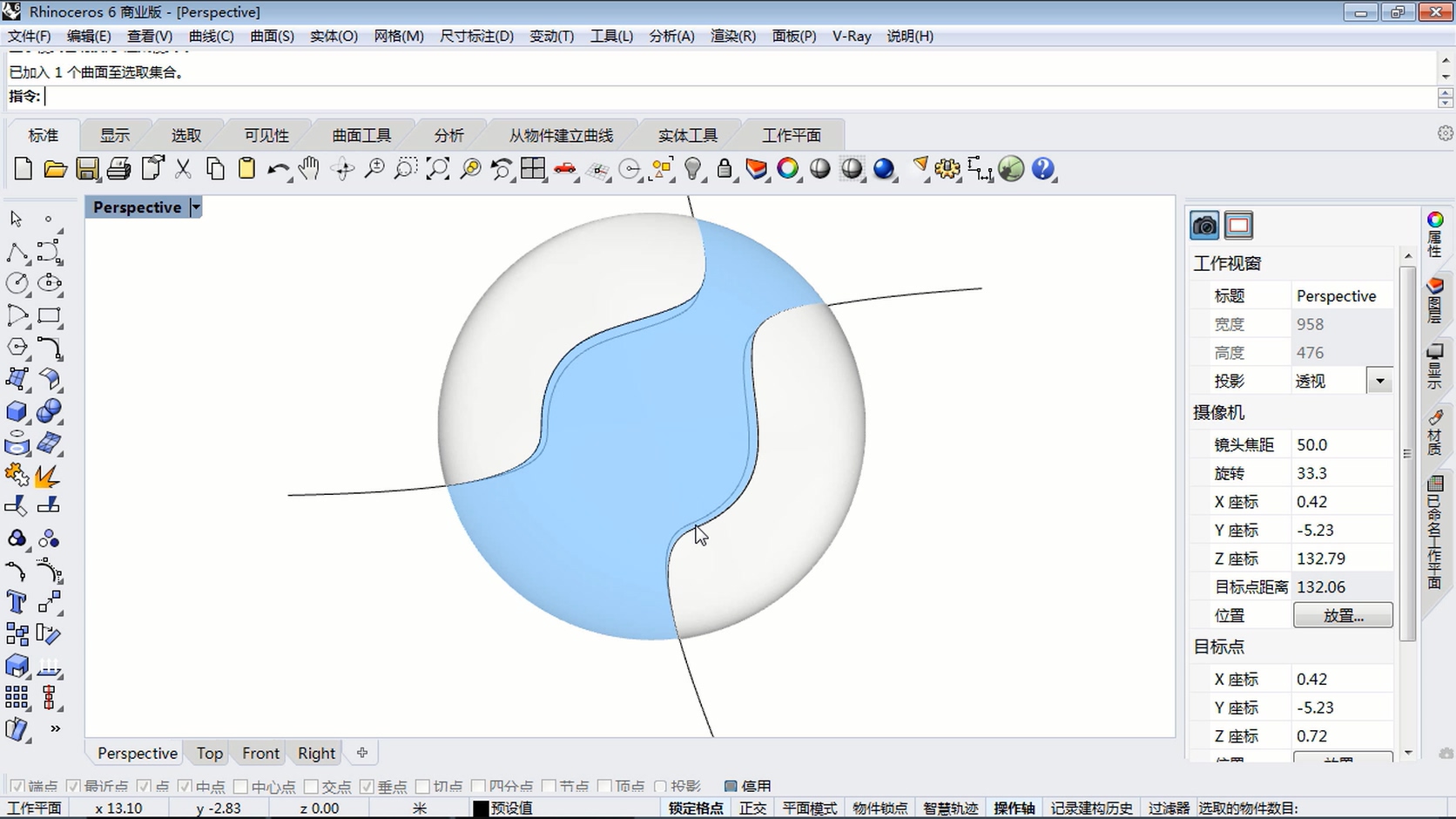The image size is (1456, 819).
Task: Select the box solid tool in left sidebar
Action: [x=17, y=411]
